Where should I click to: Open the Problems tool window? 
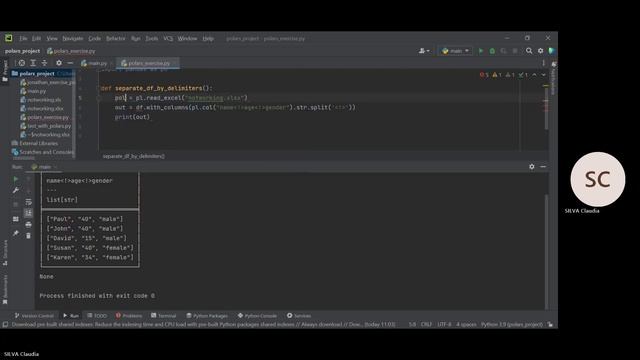pyautogui.click(x=129, y=316)
